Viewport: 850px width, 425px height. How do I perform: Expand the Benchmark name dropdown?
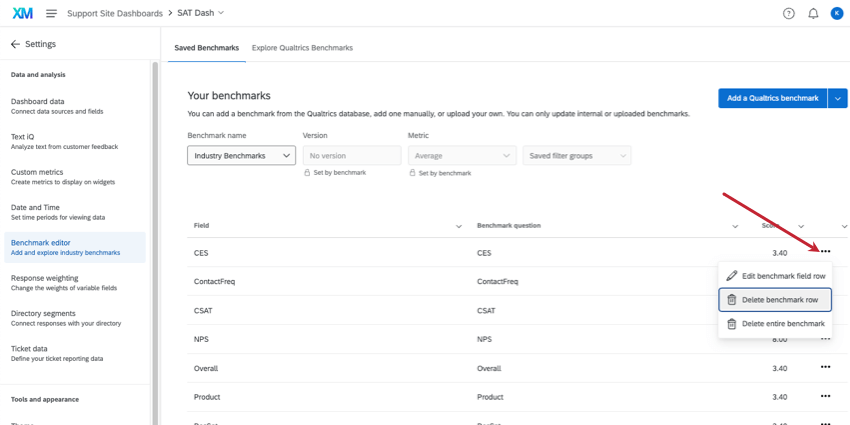coord(241,156)
